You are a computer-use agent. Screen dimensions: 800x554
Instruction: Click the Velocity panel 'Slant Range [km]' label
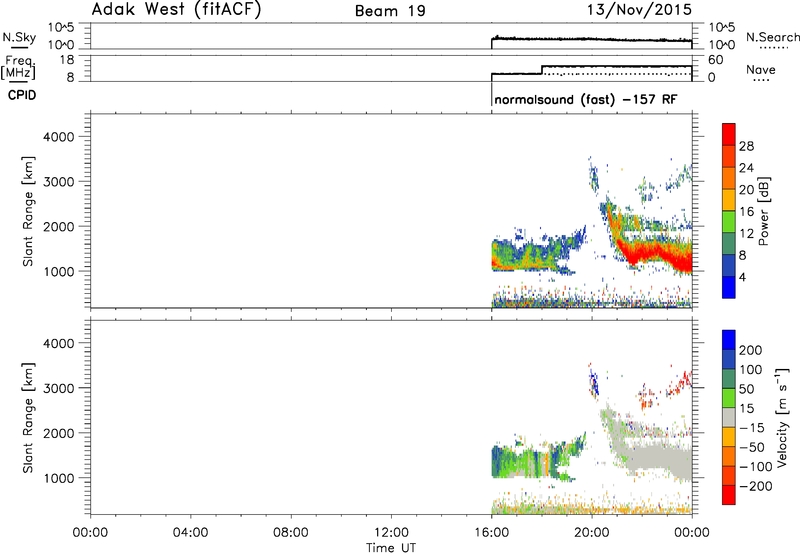pyautogui.click(x=28, y=418)
